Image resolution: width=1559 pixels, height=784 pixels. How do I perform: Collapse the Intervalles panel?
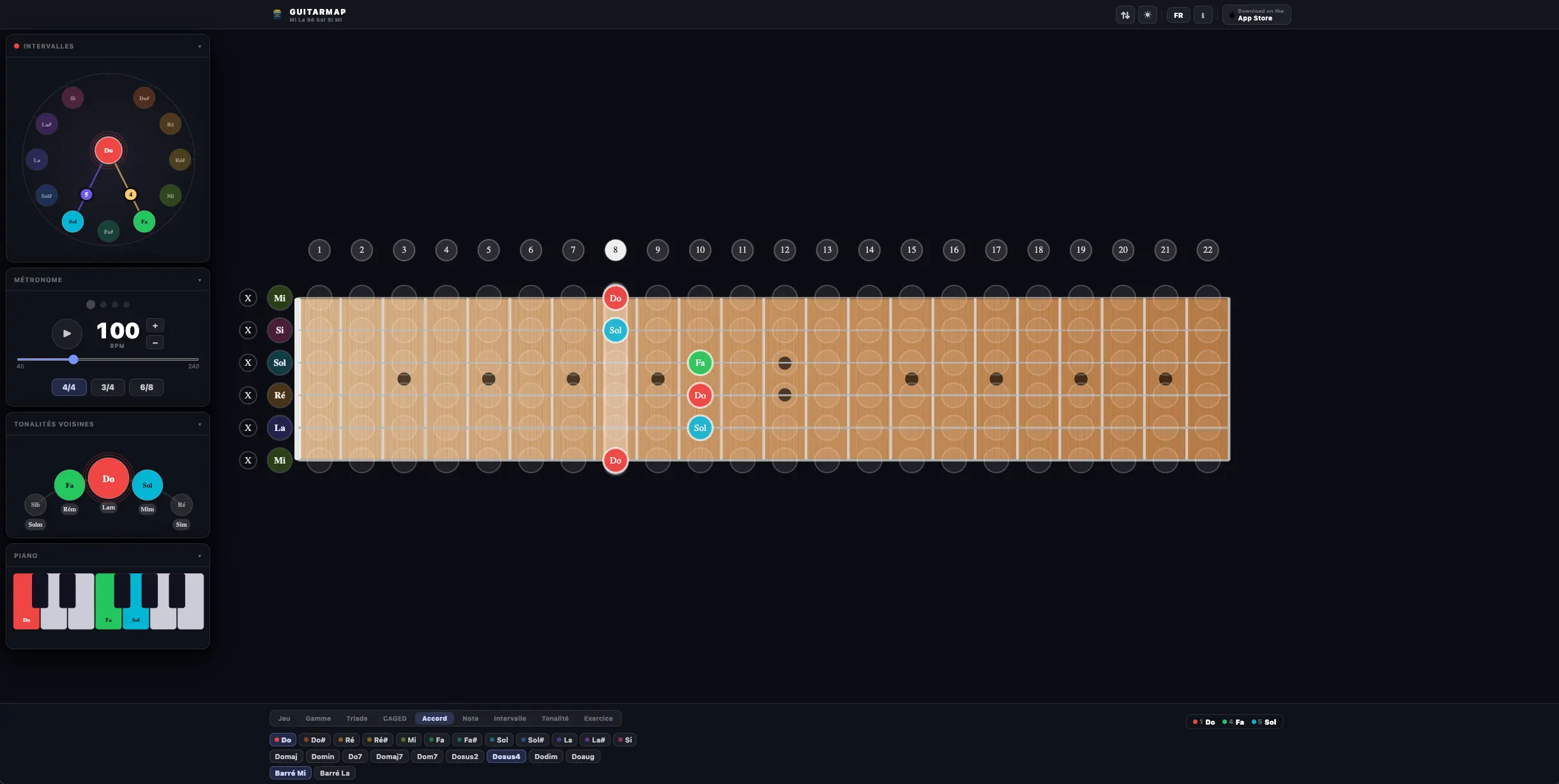[199, 47]
